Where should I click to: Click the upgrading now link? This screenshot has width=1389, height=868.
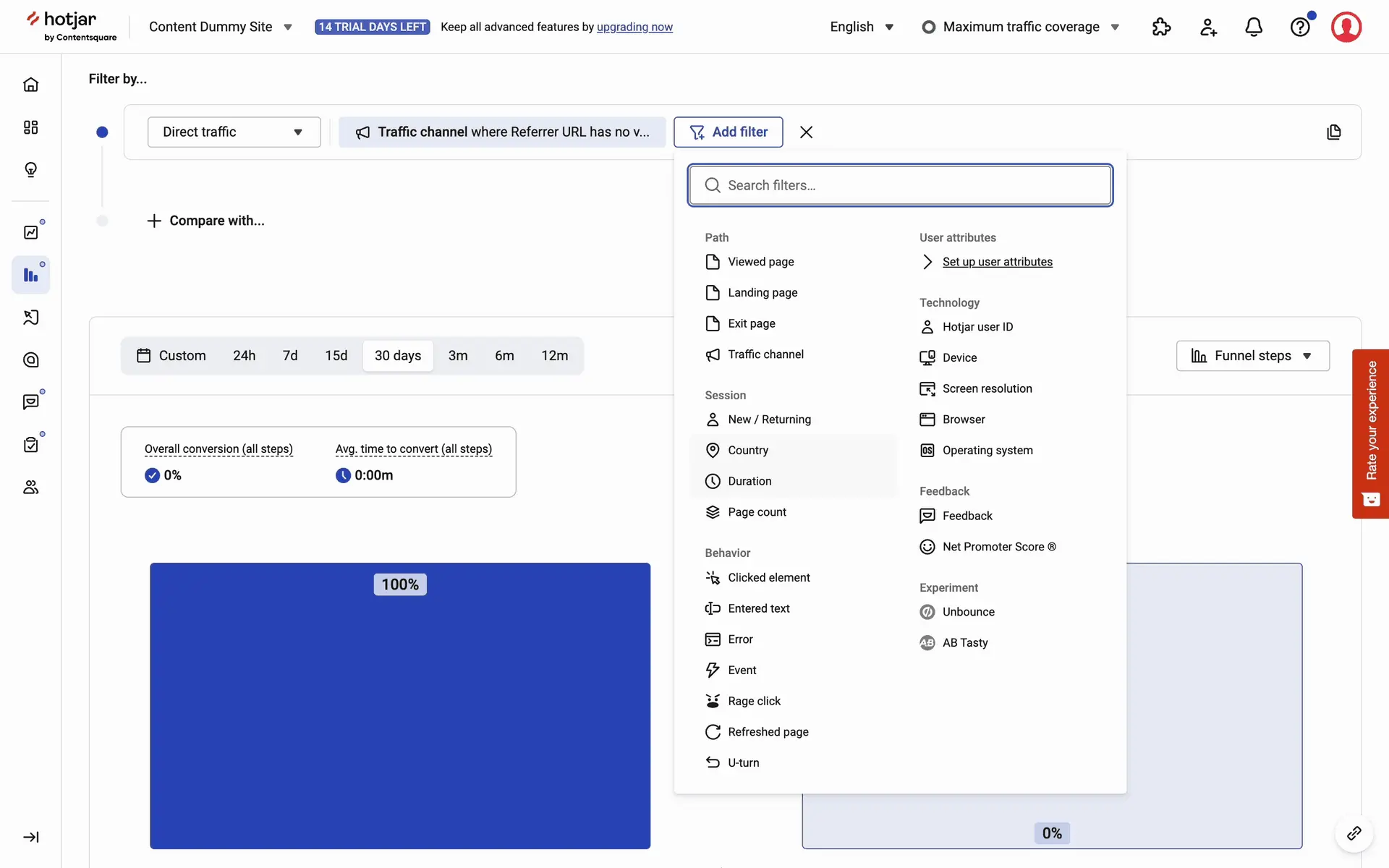click(x=634, y=27)
